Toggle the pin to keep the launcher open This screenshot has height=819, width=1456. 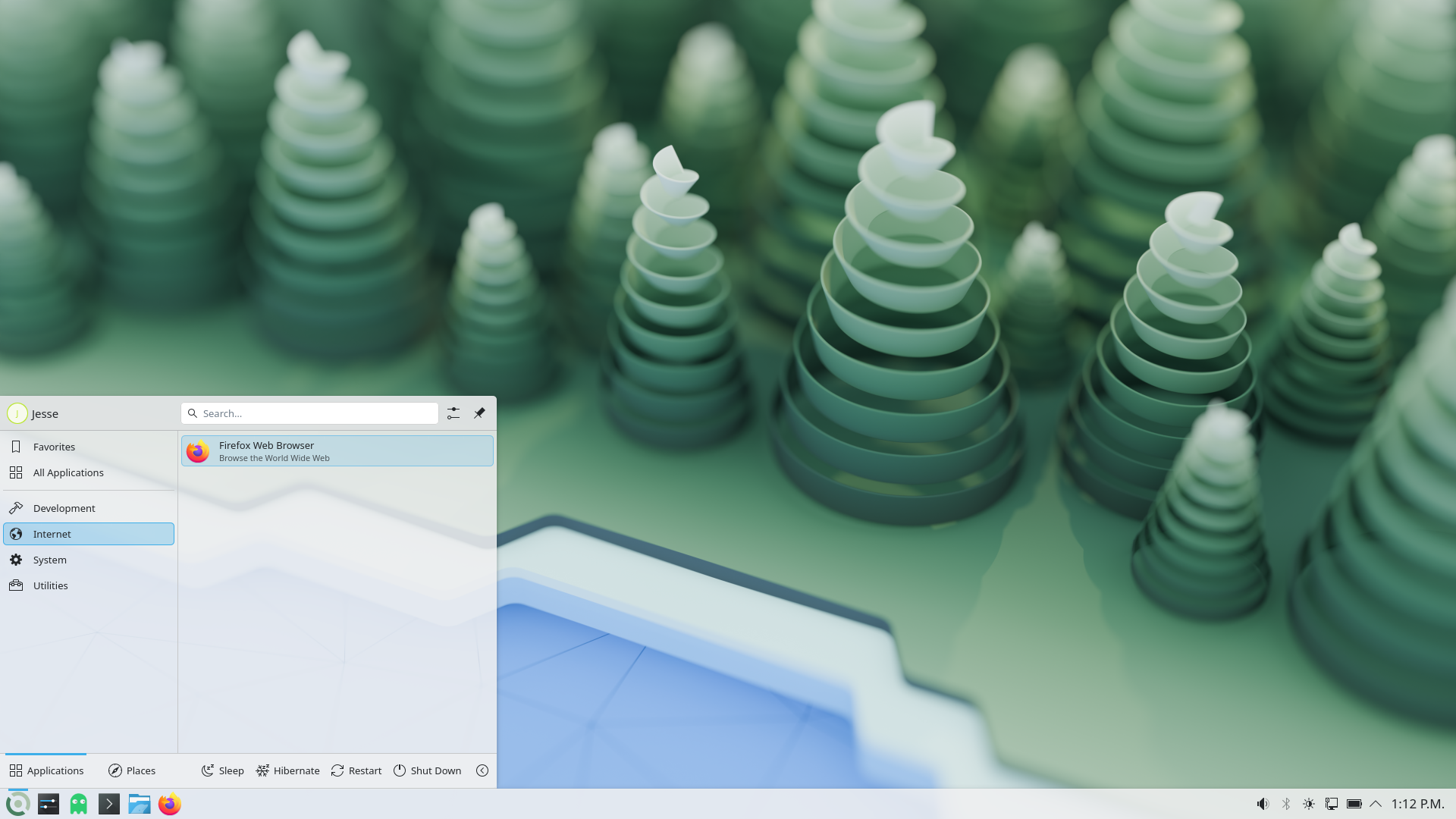479,413
